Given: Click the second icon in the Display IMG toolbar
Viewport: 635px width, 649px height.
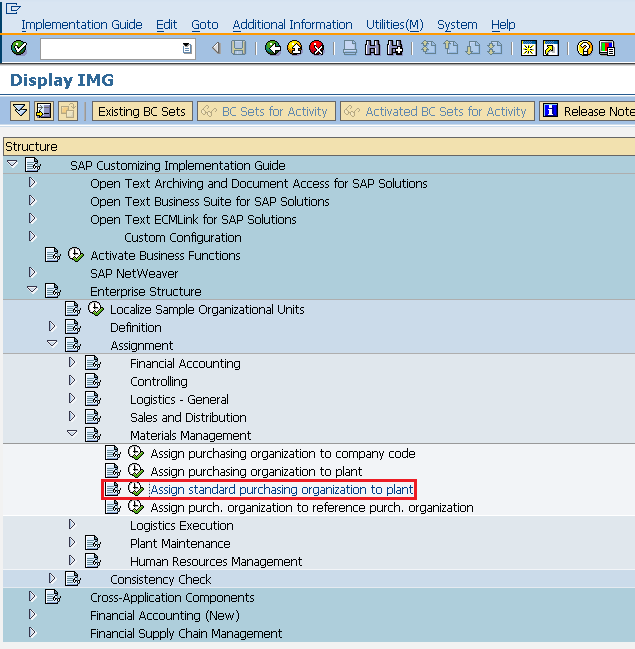Looking at the screenshot, I should point(44,111).
